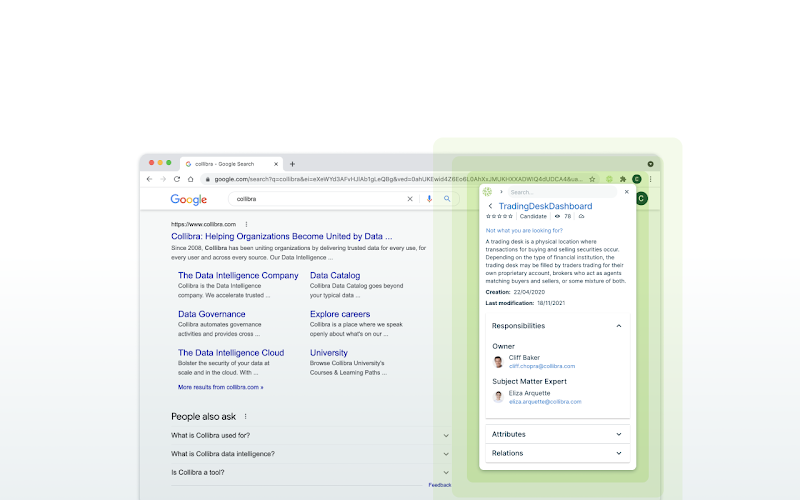Screen dimensions: 800x500
Task: Select the "collibra - Google Search" tab
Action: coord(224,163)
